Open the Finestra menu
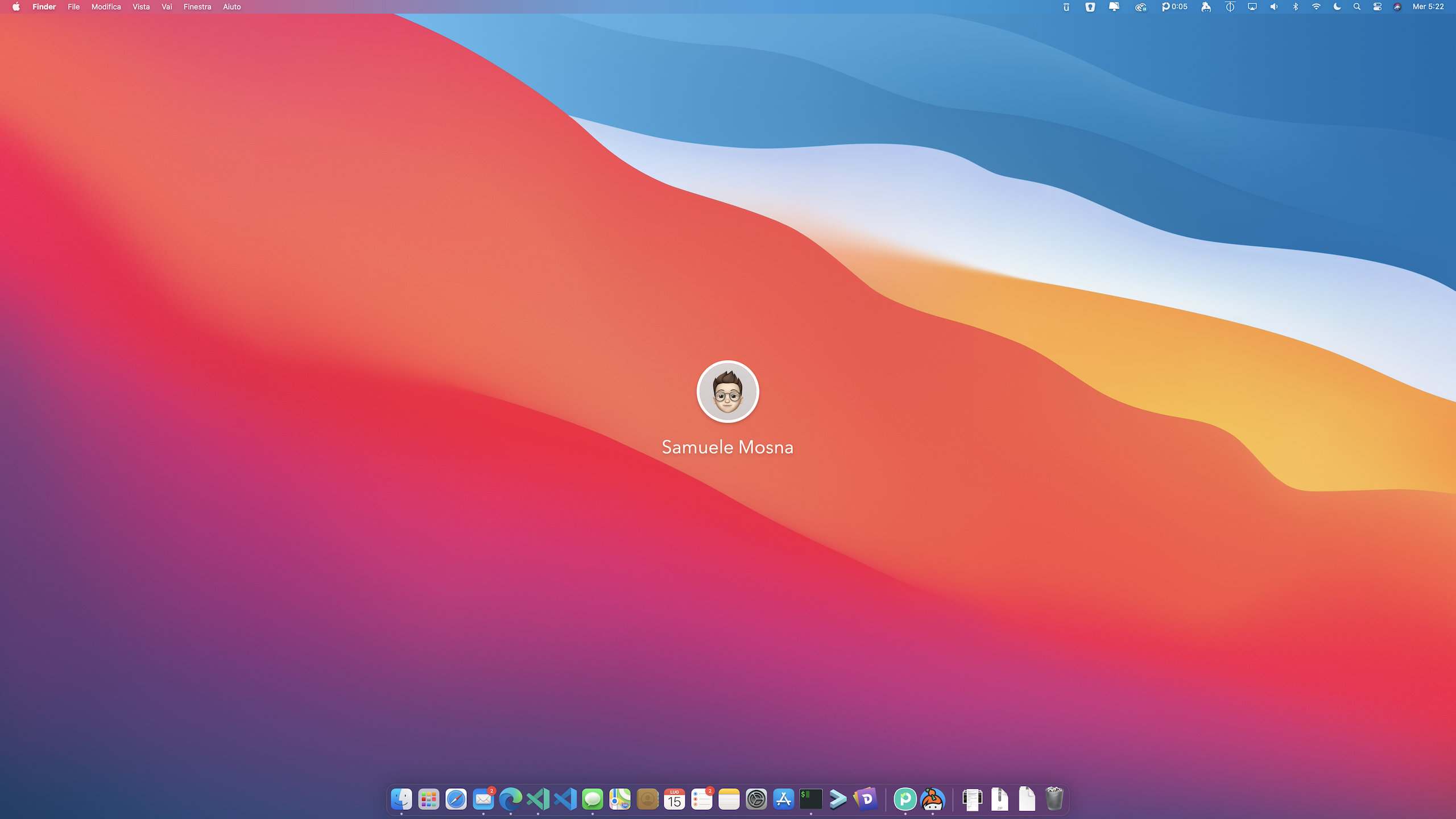This screenshot has width=1456, height=819. click(197, 7)
